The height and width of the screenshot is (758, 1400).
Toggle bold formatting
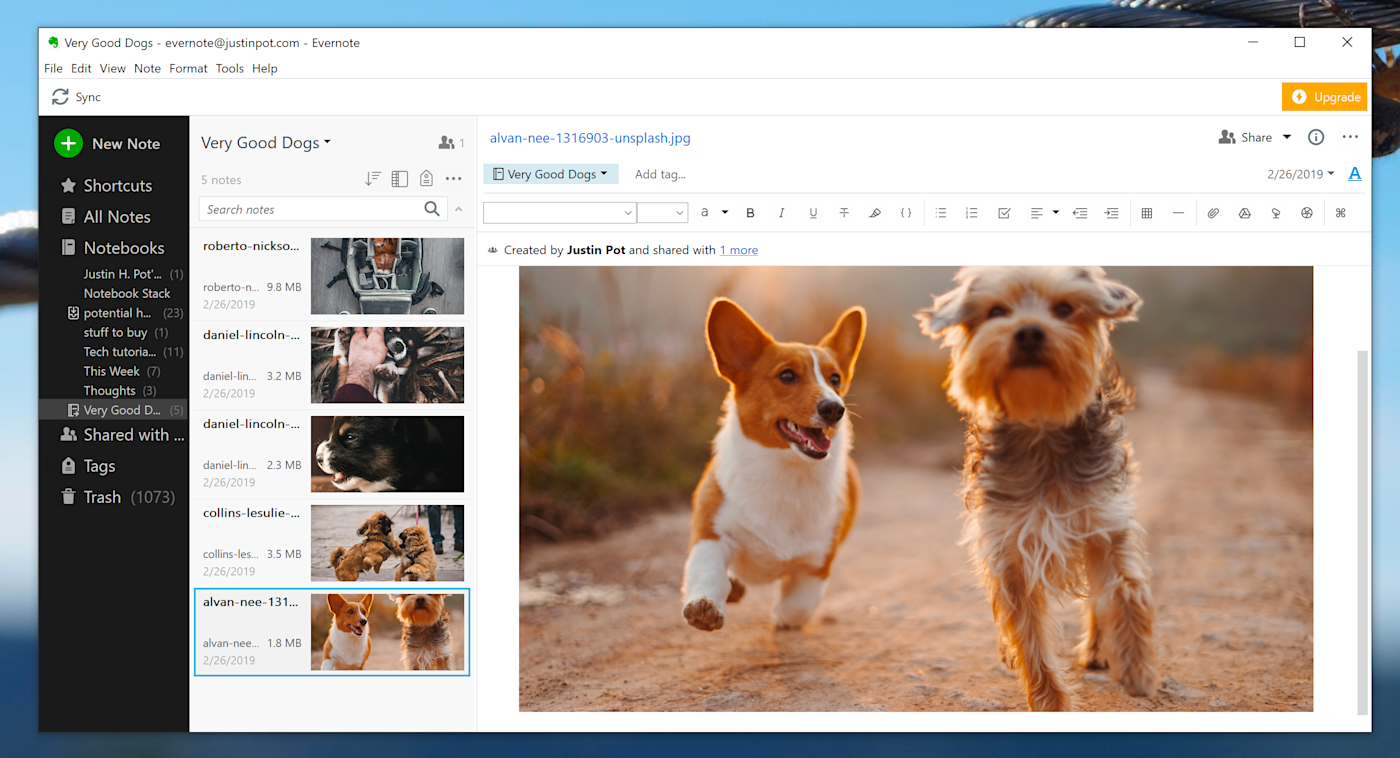coord(750,213)
